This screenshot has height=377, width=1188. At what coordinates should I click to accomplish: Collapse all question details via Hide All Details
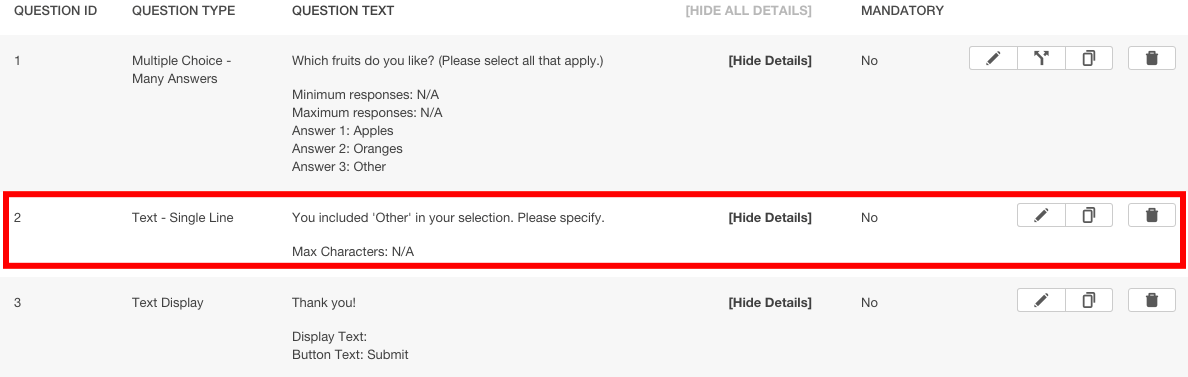click(x=748, y=11)
